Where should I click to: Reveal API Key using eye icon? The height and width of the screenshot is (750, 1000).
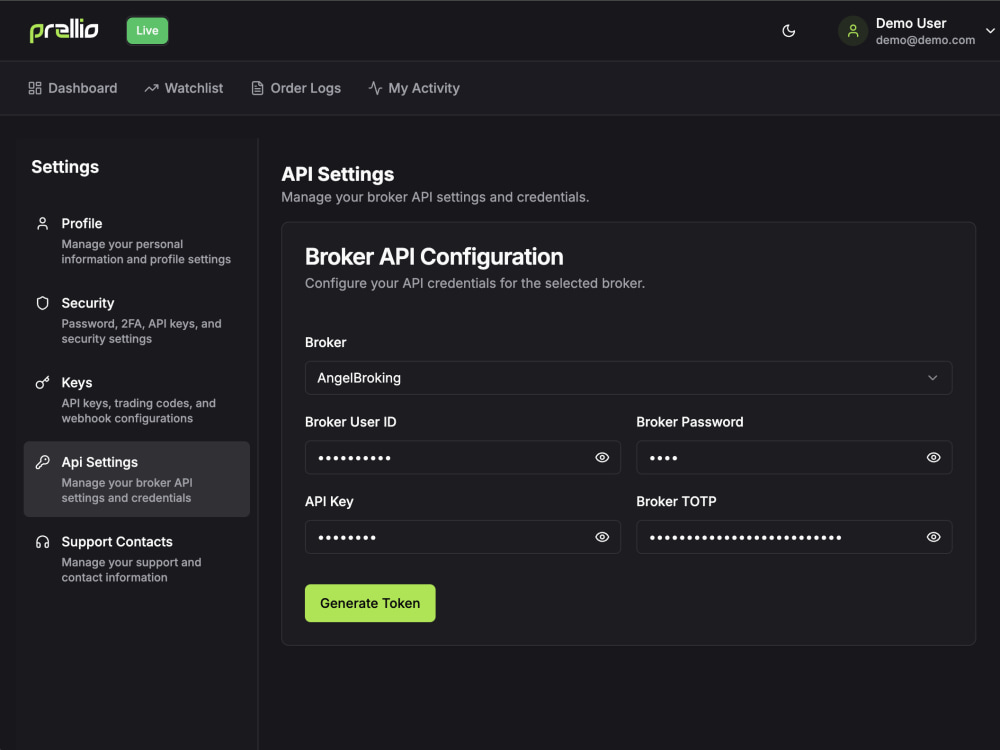[602, 537]
